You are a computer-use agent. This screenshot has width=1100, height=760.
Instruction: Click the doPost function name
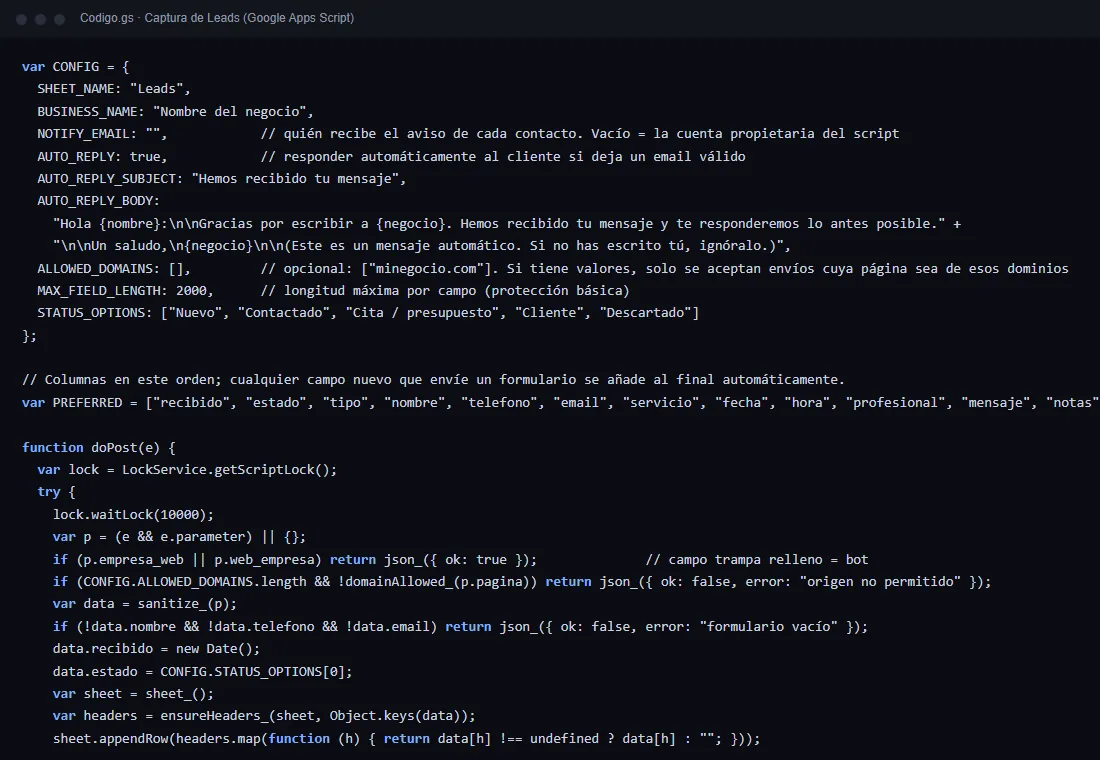[114, 447]
